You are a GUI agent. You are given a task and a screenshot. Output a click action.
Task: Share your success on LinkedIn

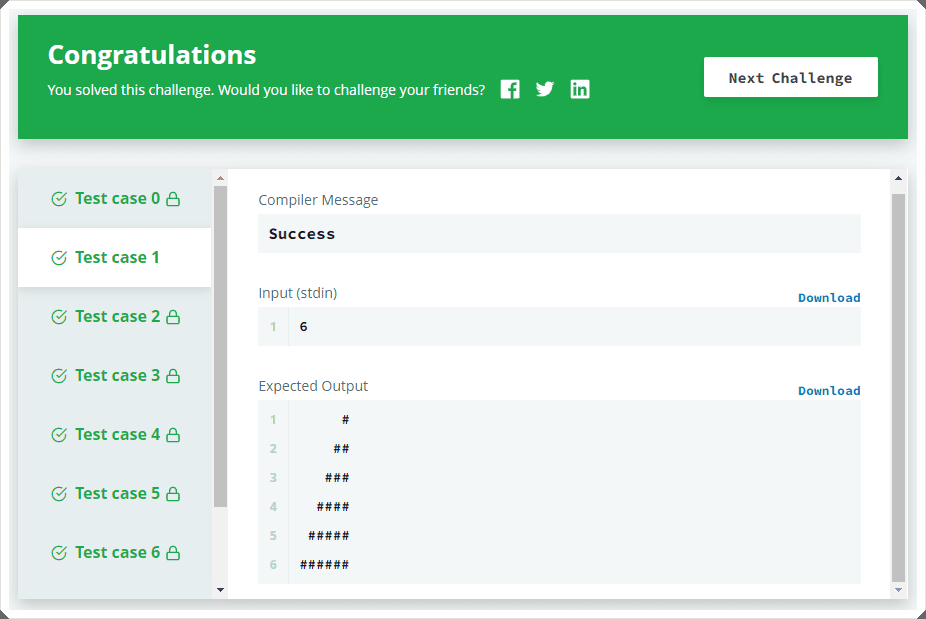(580, 89)
